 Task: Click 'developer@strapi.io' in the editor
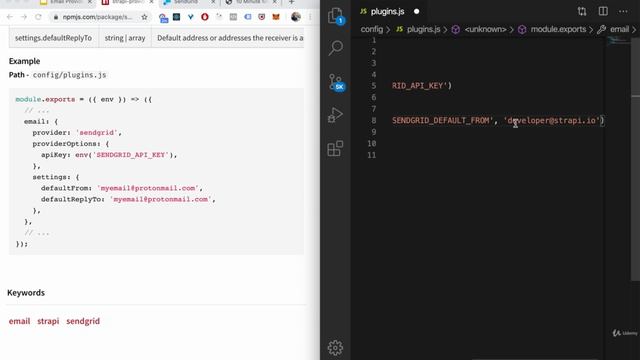tap(552, 120)
